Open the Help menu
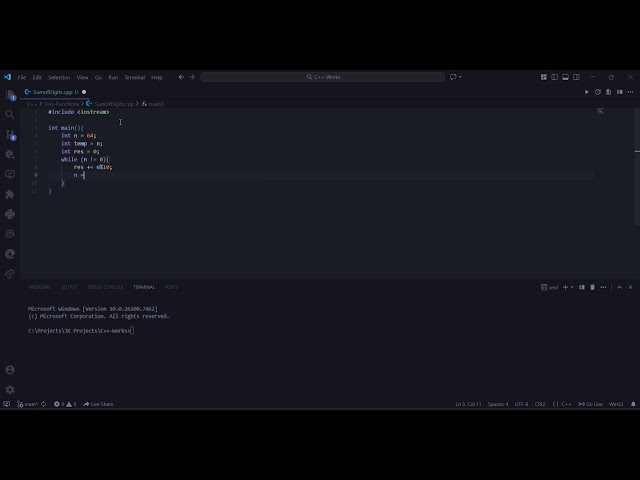640x480 pixels. pyautogui.click(x=157, y=77)
